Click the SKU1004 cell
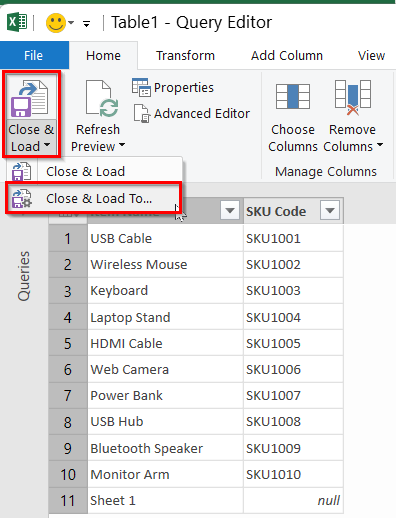 point(293,317)
